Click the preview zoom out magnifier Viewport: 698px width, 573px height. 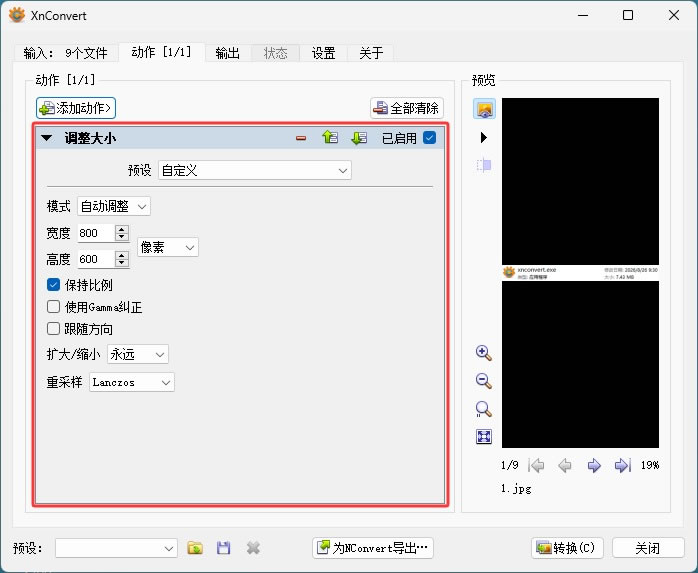pyautogui.click(x=483, y=381)
